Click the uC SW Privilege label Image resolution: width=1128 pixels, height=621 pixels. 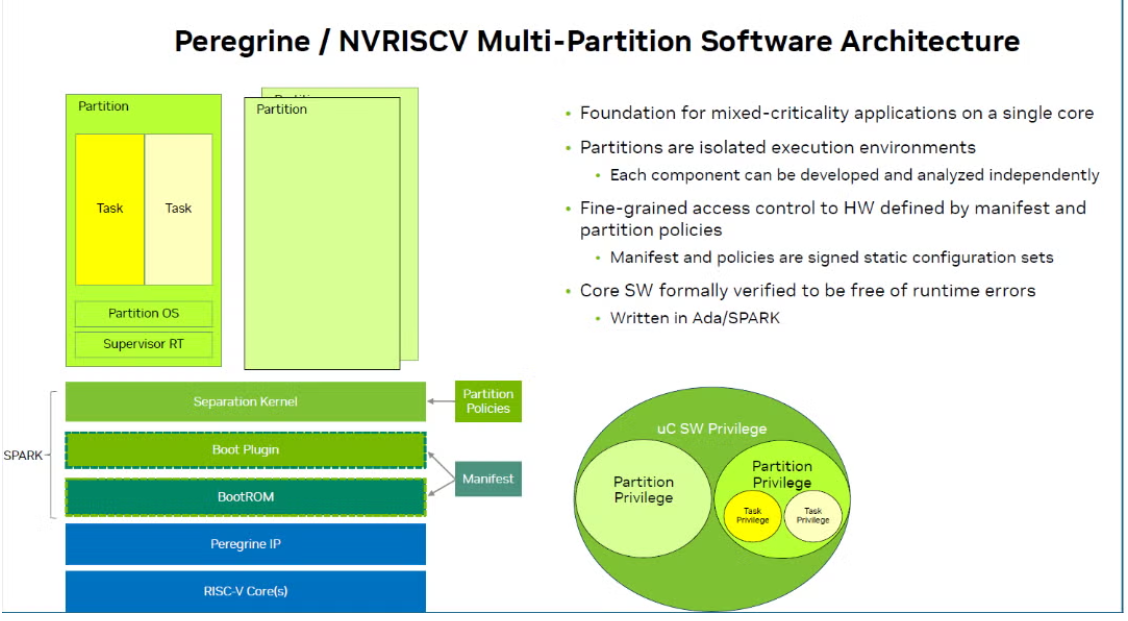point(711,429)
